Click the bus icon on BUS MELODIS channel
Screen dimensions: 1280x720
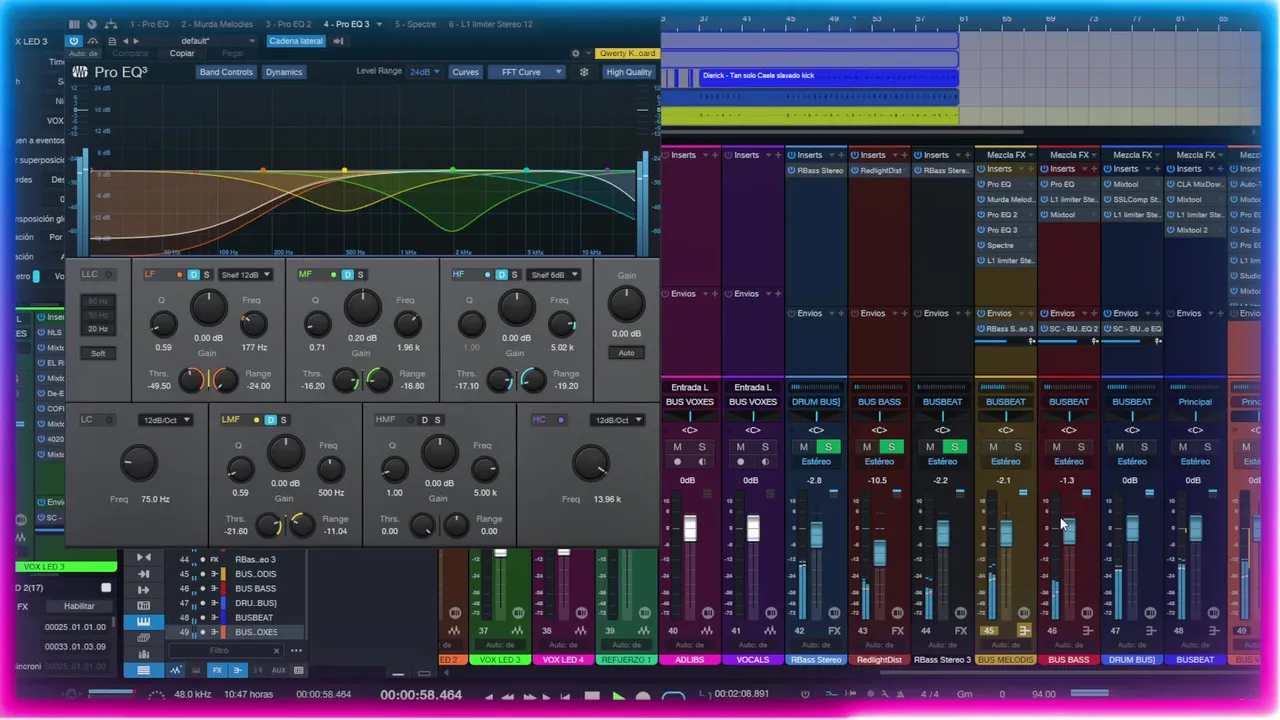click(x=1024, y=631)
